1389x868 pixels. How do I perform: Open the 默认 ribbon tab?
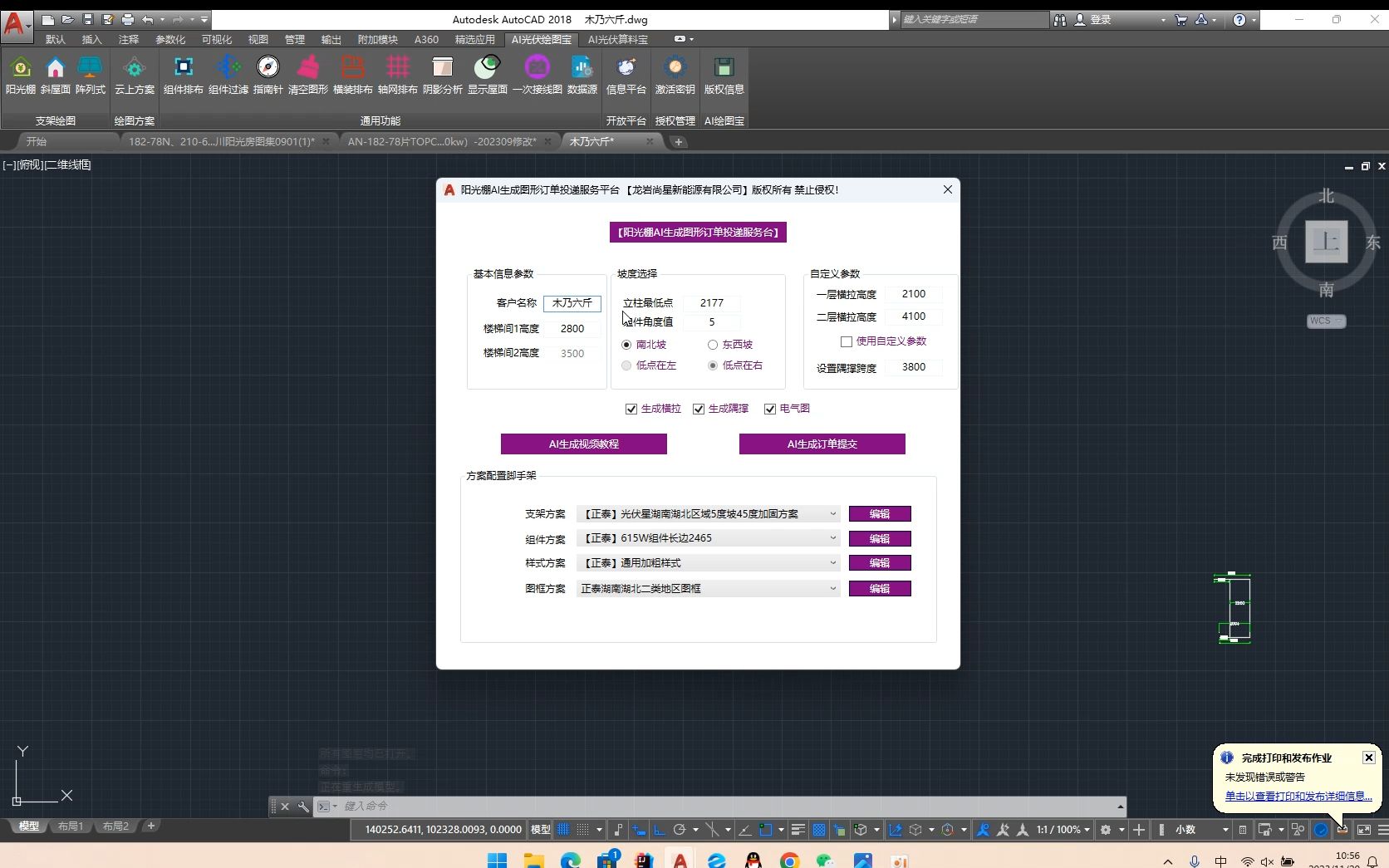[56, 39]
